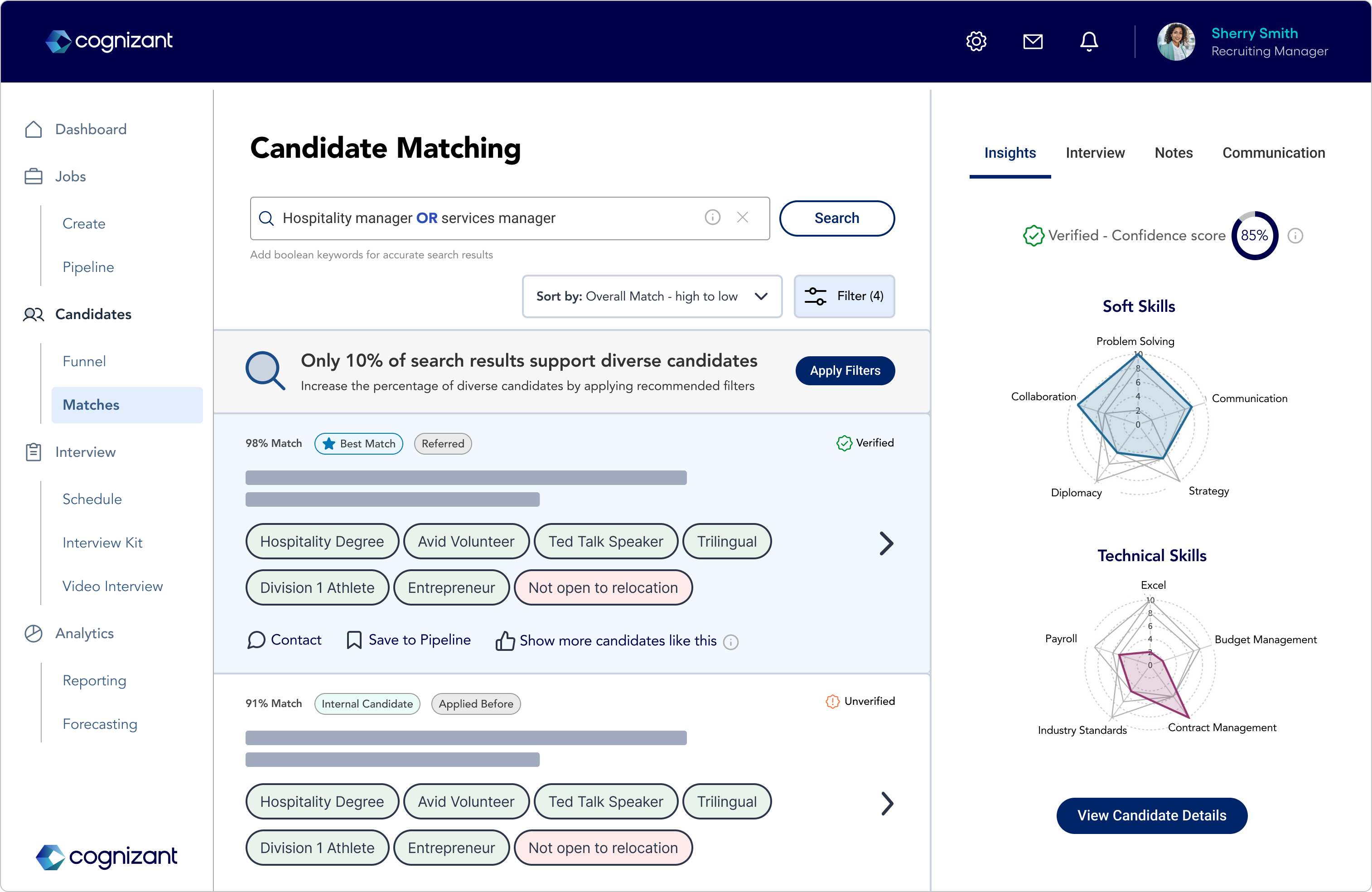Click into the candidate search field
The image size is (1372, 892).
510,218
